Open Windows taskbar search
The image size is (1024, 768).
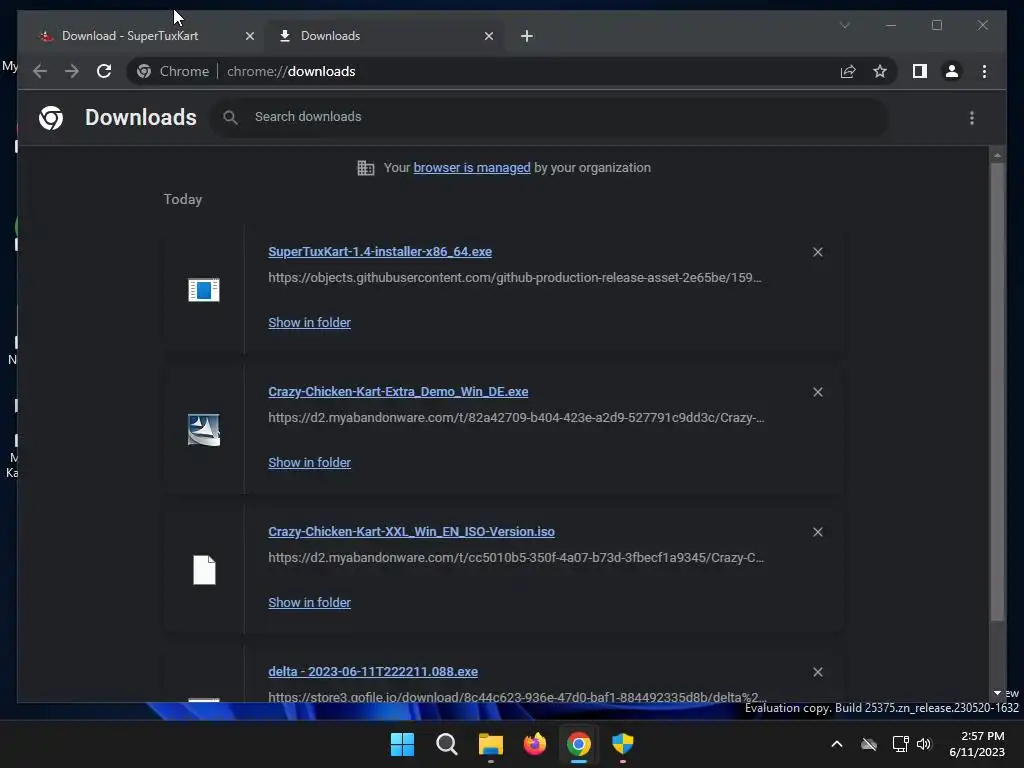click(x=447, y=744)
